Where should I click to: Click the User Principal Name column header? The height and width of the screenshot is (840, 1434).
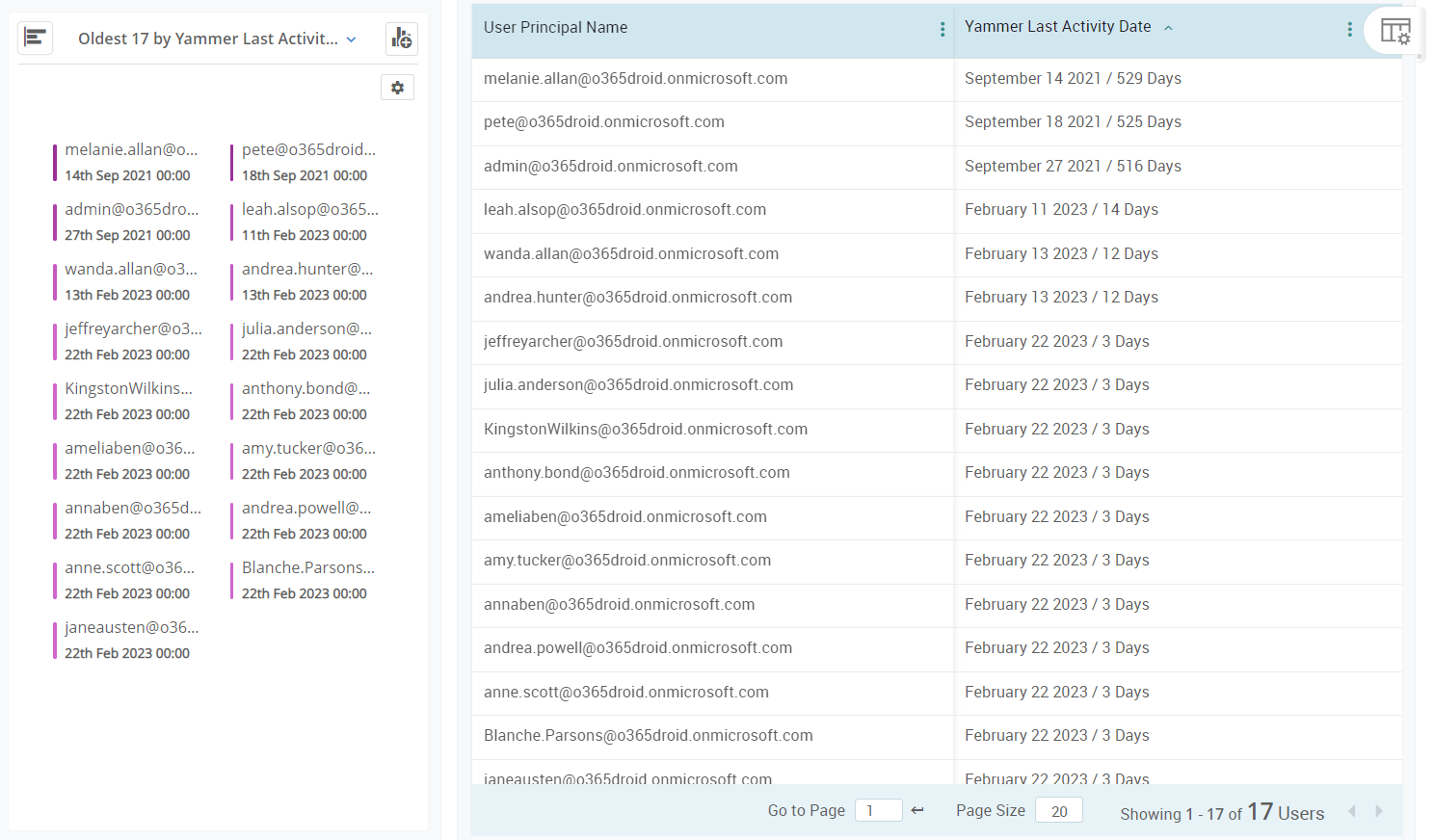pyautogui.click(x=555, y=27)
